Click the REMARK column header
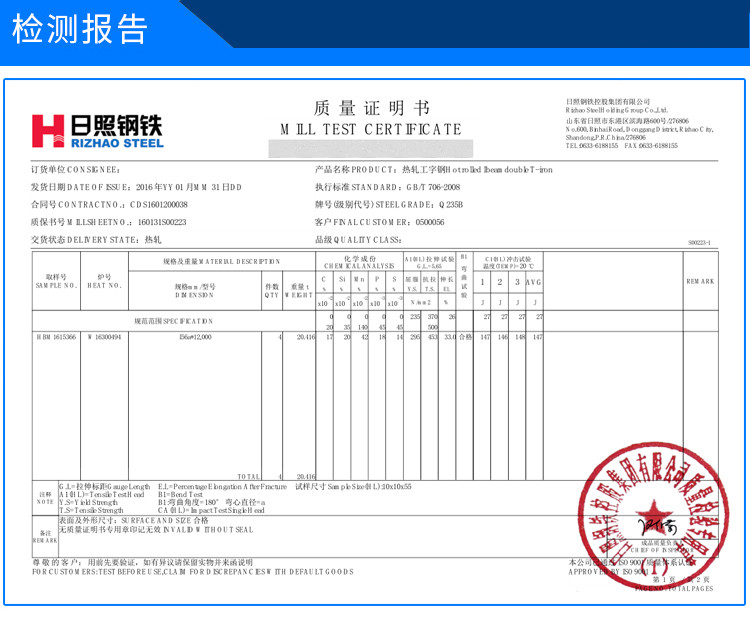 pos(700,282)
